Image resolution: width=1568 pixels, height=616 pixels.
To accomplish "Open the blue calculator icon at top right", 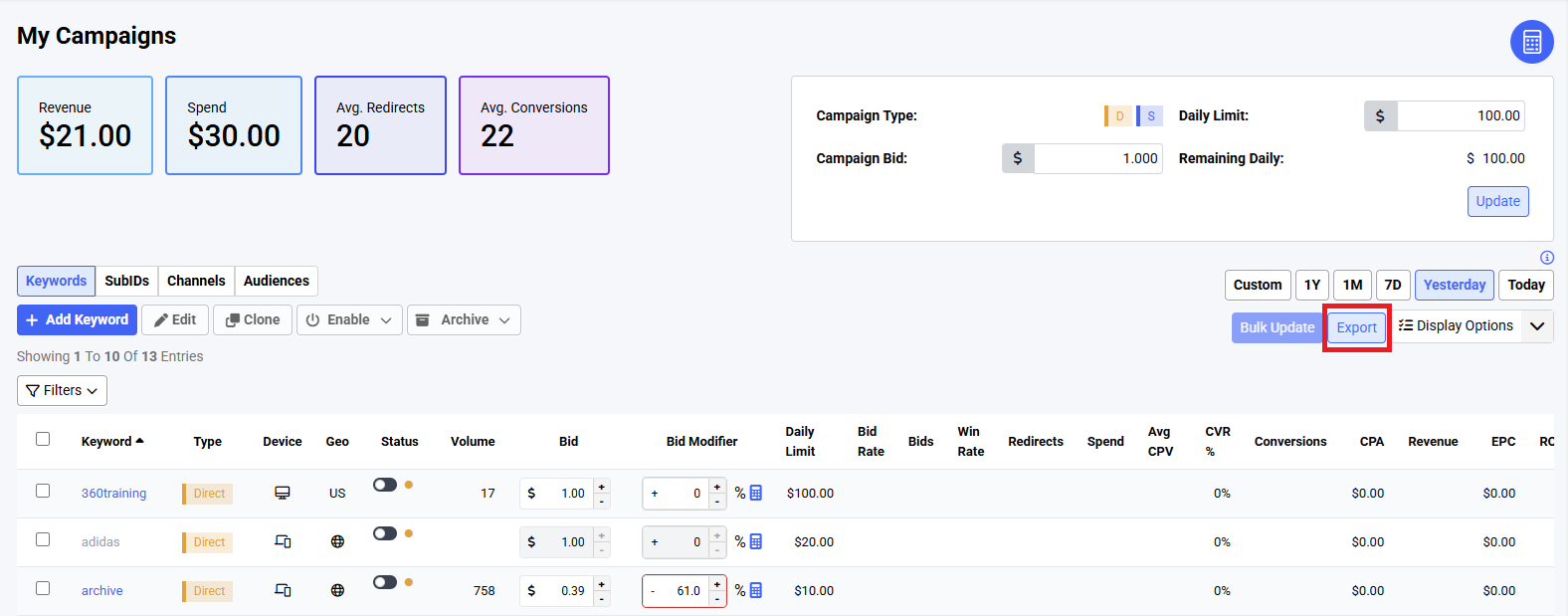I will click(1531, 42).
